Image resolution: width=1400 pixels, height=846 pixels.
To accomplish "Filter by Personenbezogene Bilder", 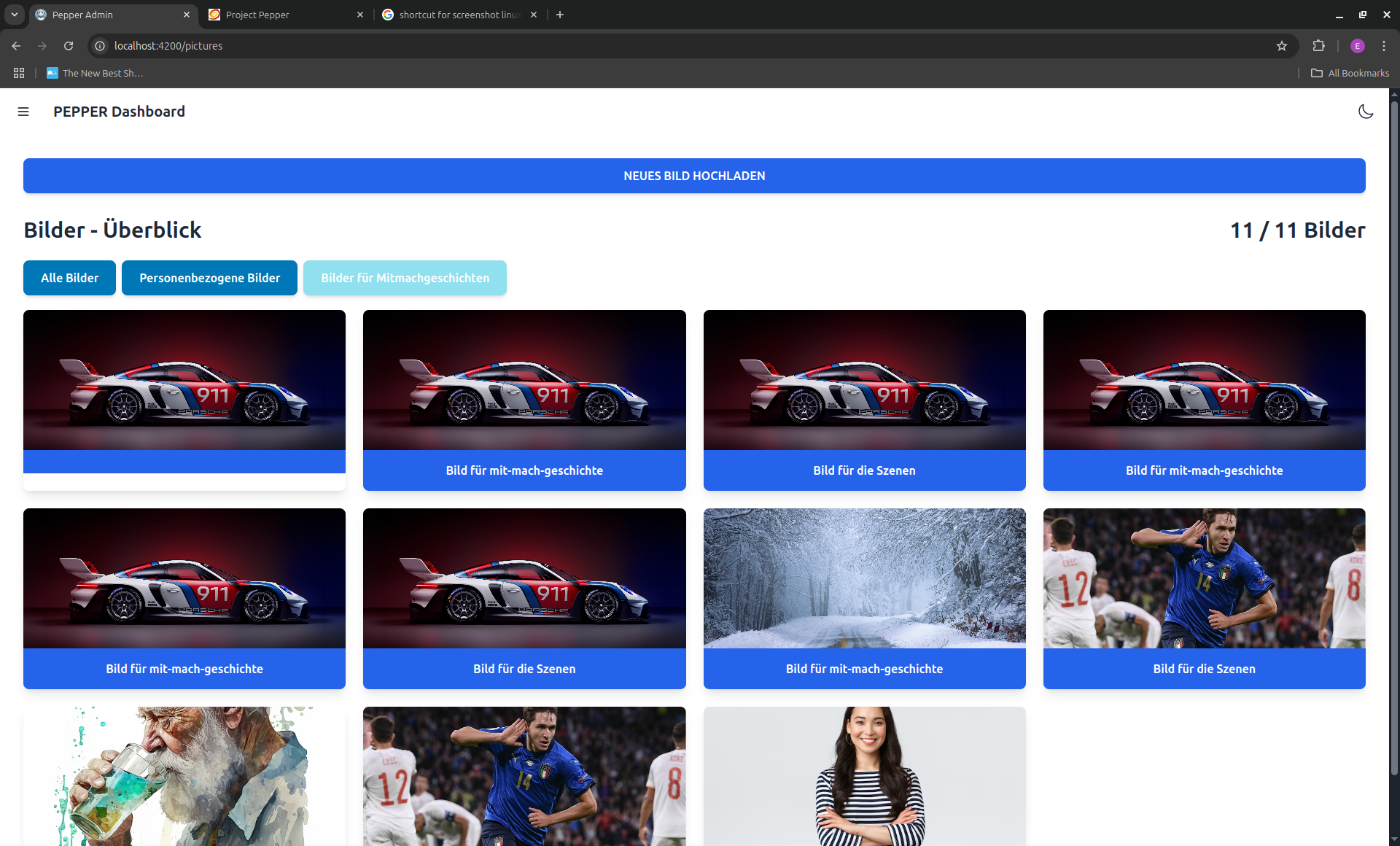I will pyautogui.click(x=209, y=278).
